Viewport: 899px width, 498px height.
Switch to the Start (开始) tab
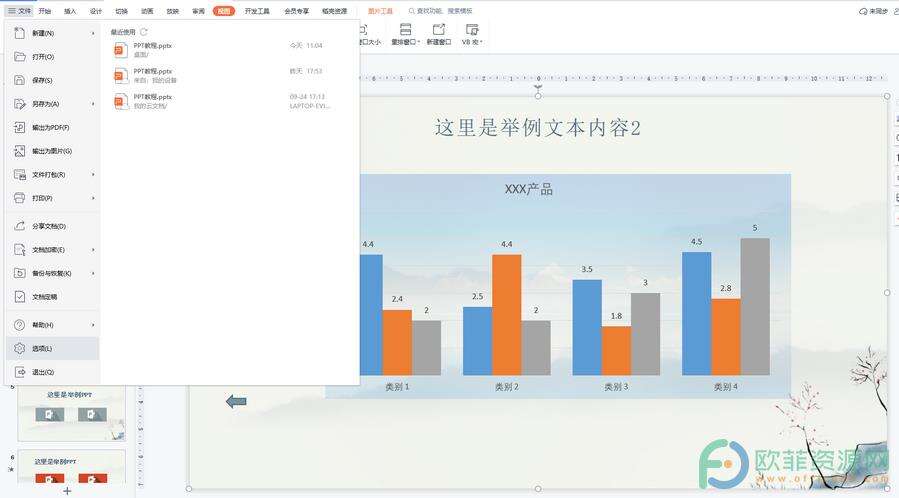pos(45,11)
